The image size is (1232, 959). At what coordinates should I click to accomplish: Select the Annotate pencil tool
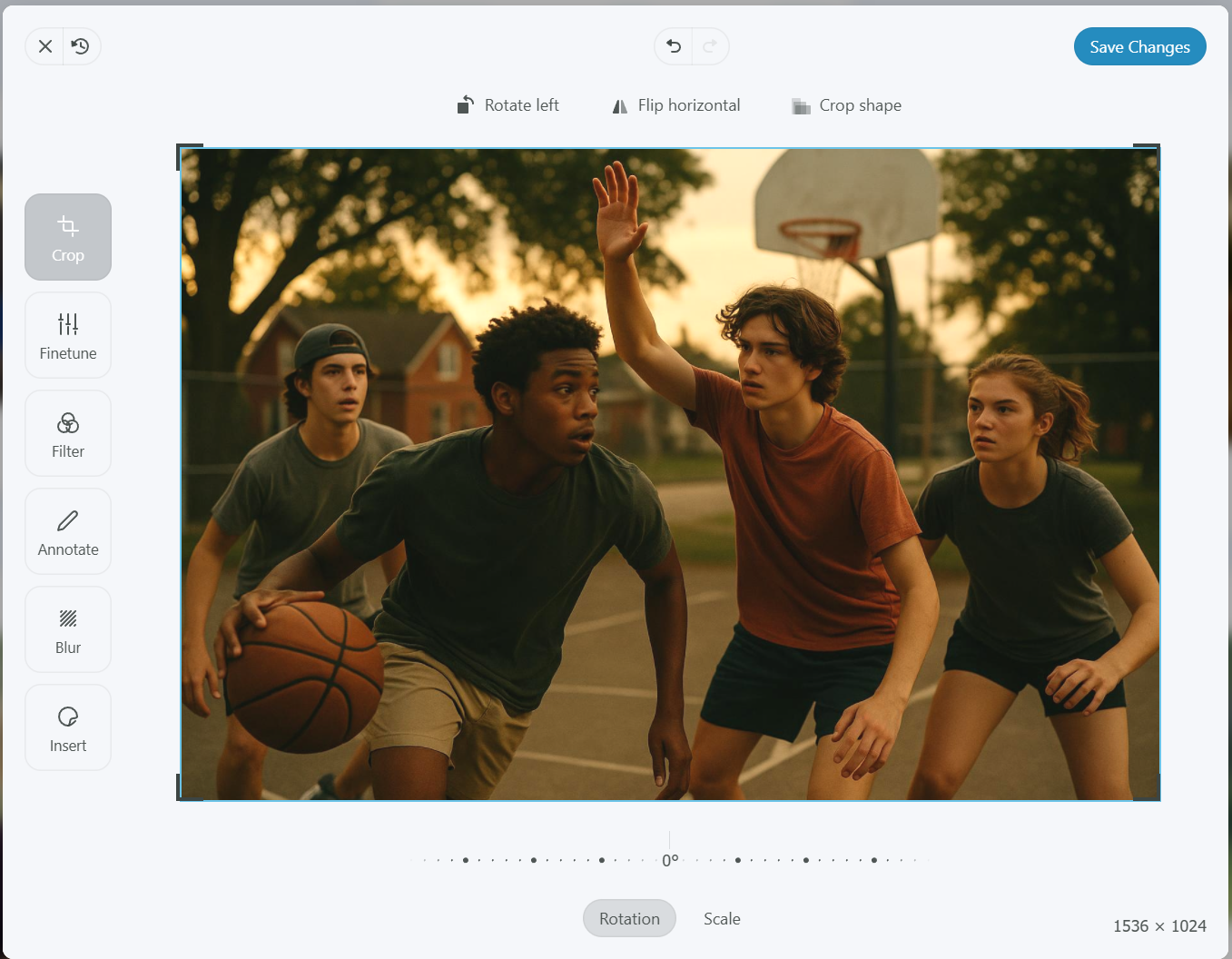(68, 531)
